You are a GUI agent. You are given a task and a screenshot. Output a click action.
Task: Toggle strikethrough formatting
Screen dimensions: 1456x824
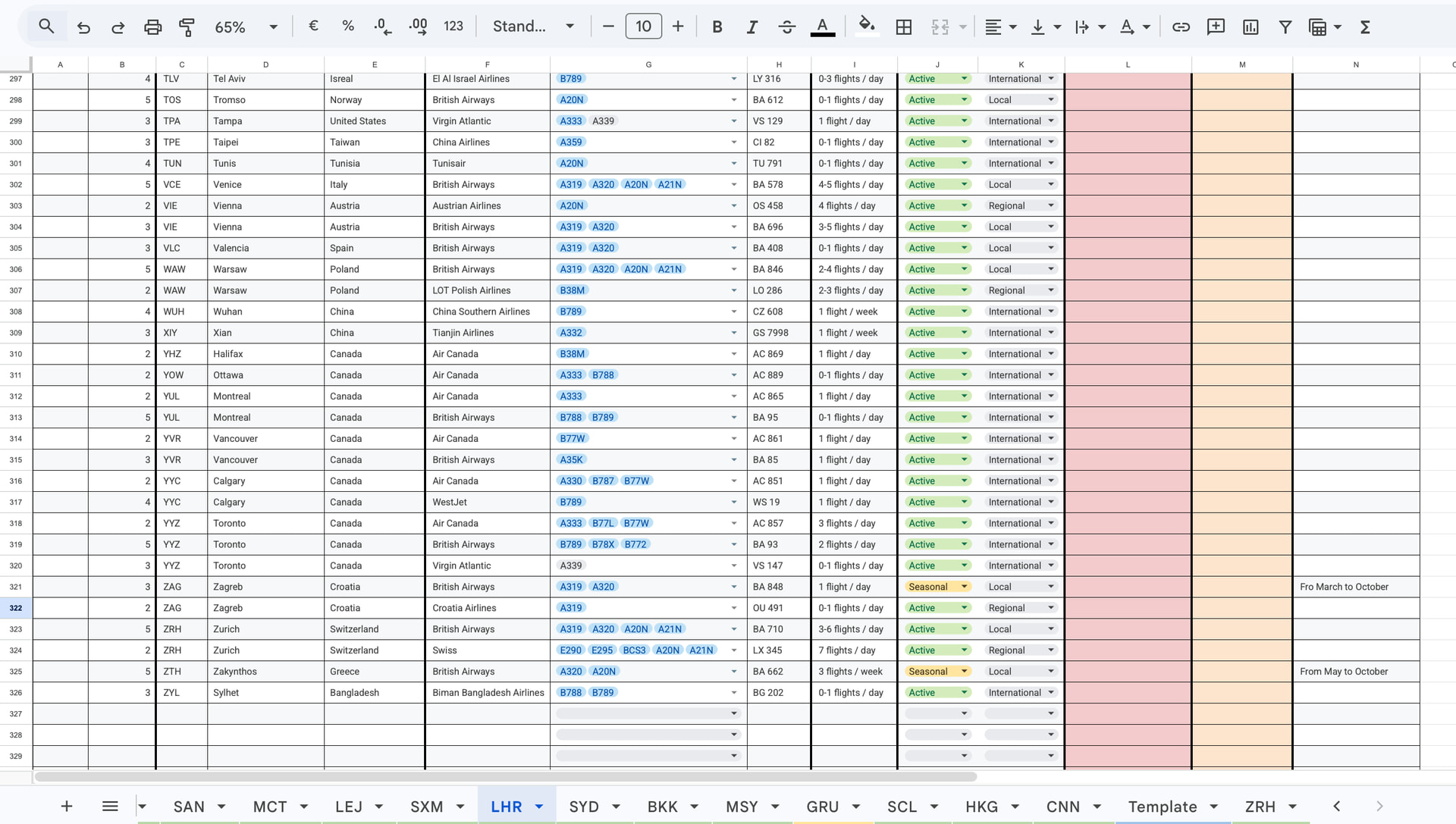786,27
